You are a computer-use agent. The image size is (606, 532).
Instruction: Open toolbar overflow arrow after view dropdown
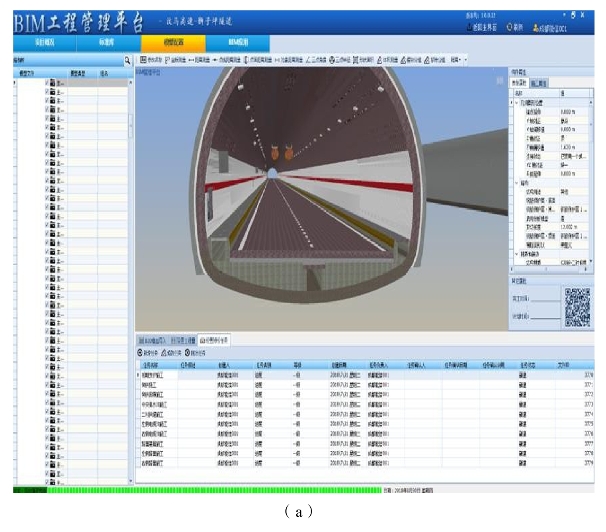tap(465, 60)
